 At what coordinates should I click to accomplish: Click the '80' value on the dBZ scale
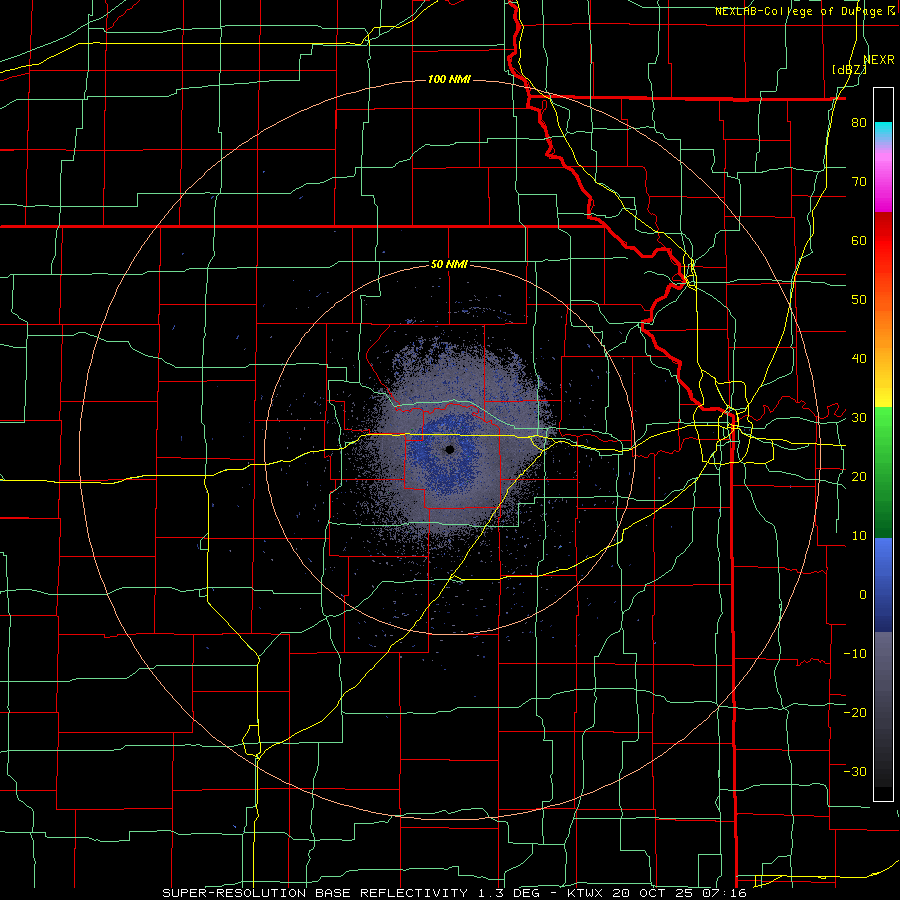tap(859, 122)
